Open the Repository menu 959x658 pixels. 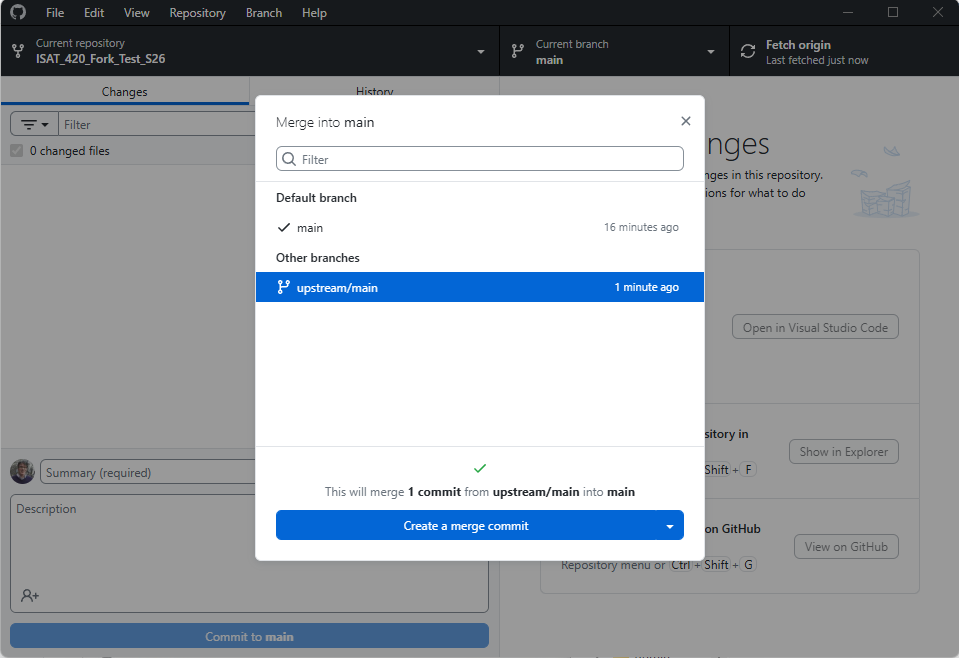197,13
